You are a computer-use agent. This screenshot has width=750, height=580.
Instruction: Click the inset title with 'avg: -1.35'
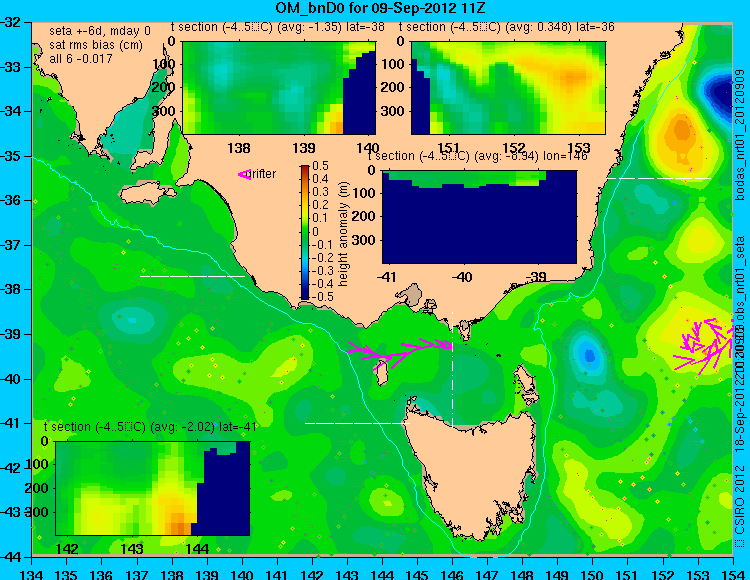pyautogui.click(x=277, y=27)
